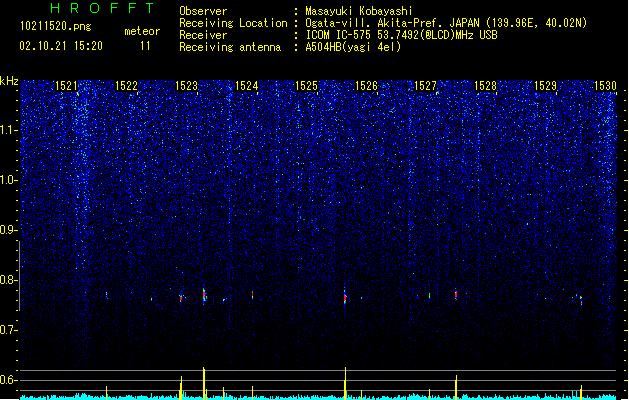Click the HROFFT title text
The image size is (629, 400).
(102, 8)
